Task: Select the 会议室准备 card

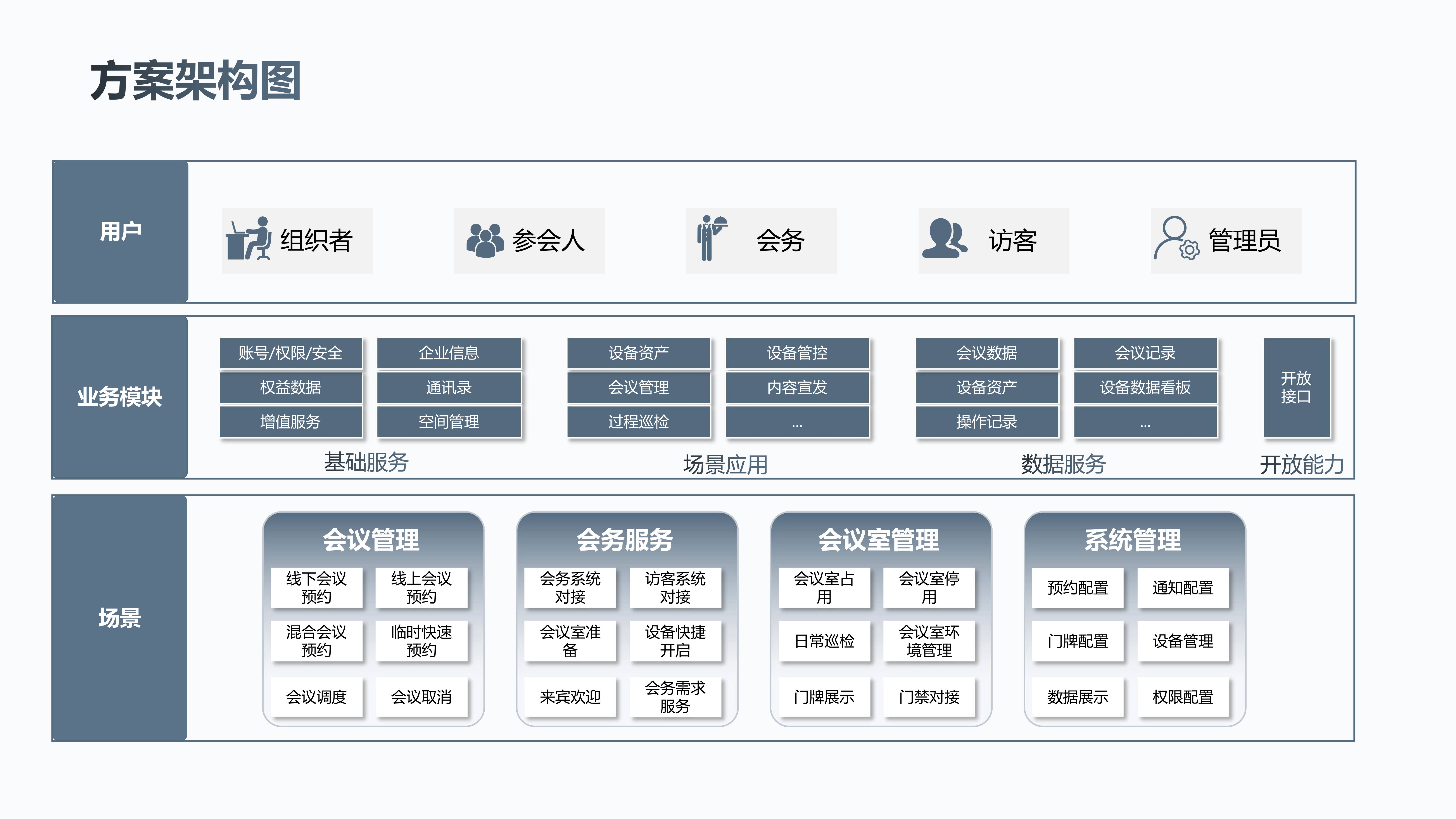Action: point(570,641)
